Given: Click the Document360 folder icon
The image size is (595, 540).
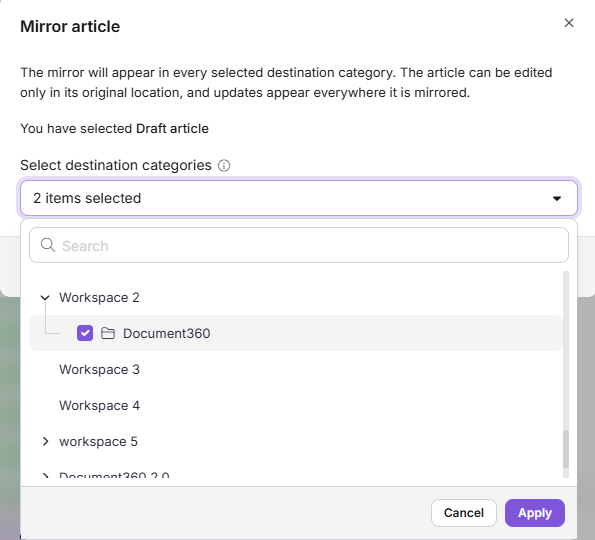Looking at the screenshot, I should (108, 333).
